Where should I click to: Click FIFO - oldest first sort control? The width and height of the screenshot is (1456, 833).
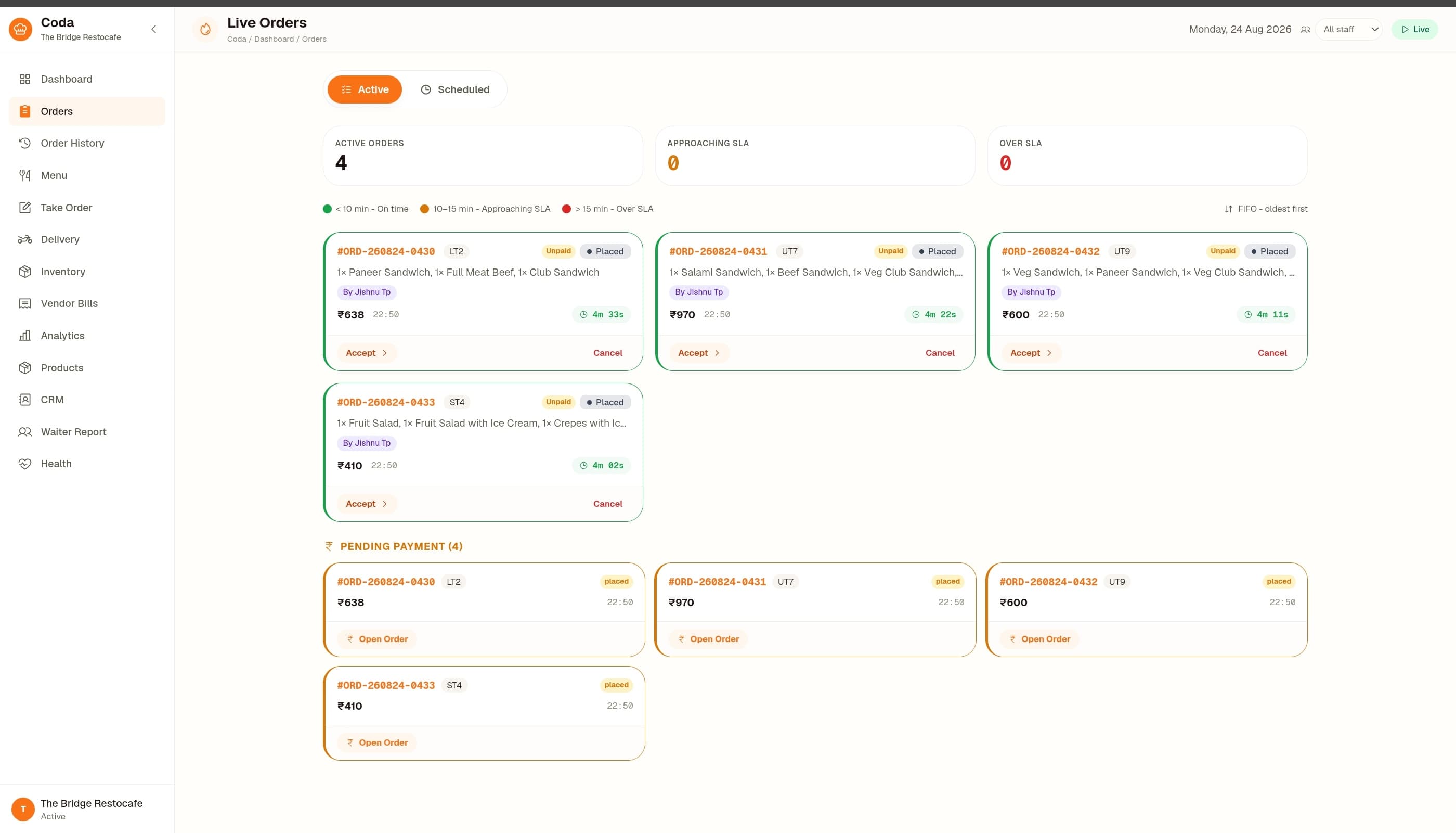click(1266, 209)
